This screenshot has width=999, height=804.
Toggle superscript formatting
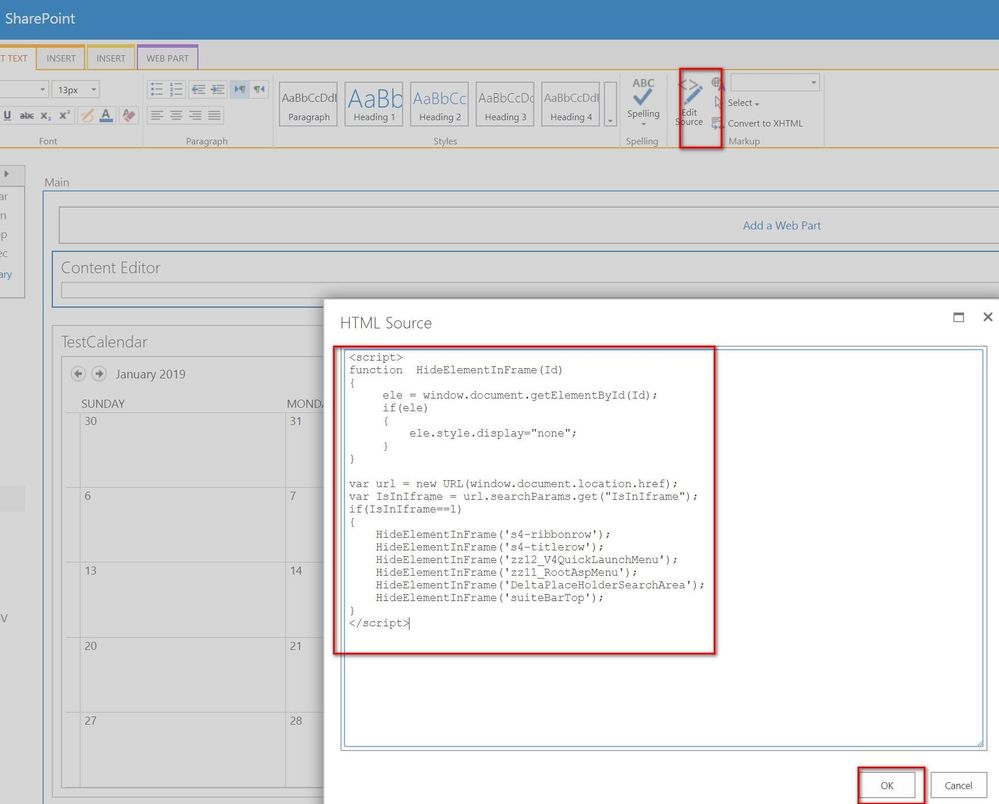click(64, 115)
